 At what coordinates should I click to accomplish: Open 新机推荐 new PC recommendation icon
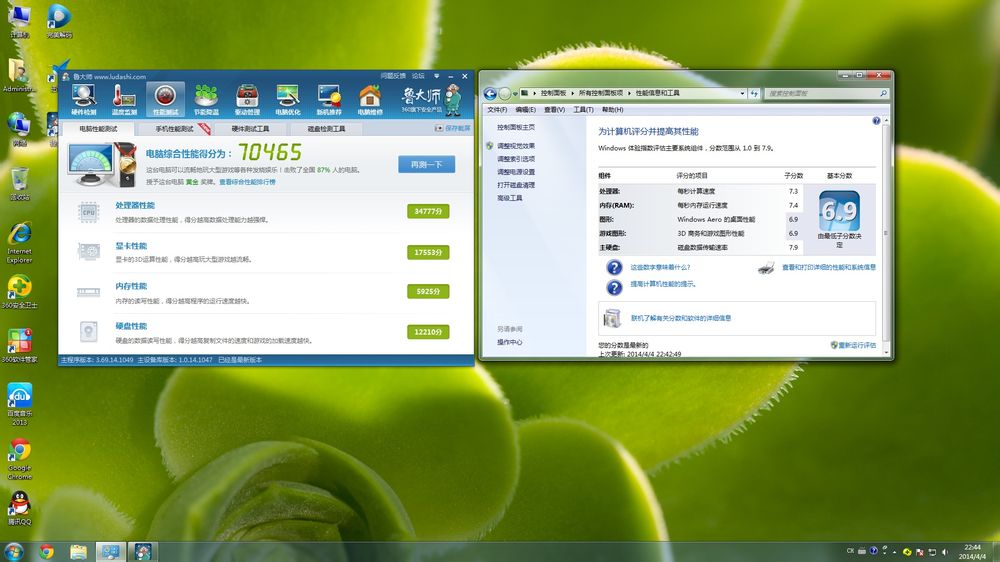(x=329, y=100)
